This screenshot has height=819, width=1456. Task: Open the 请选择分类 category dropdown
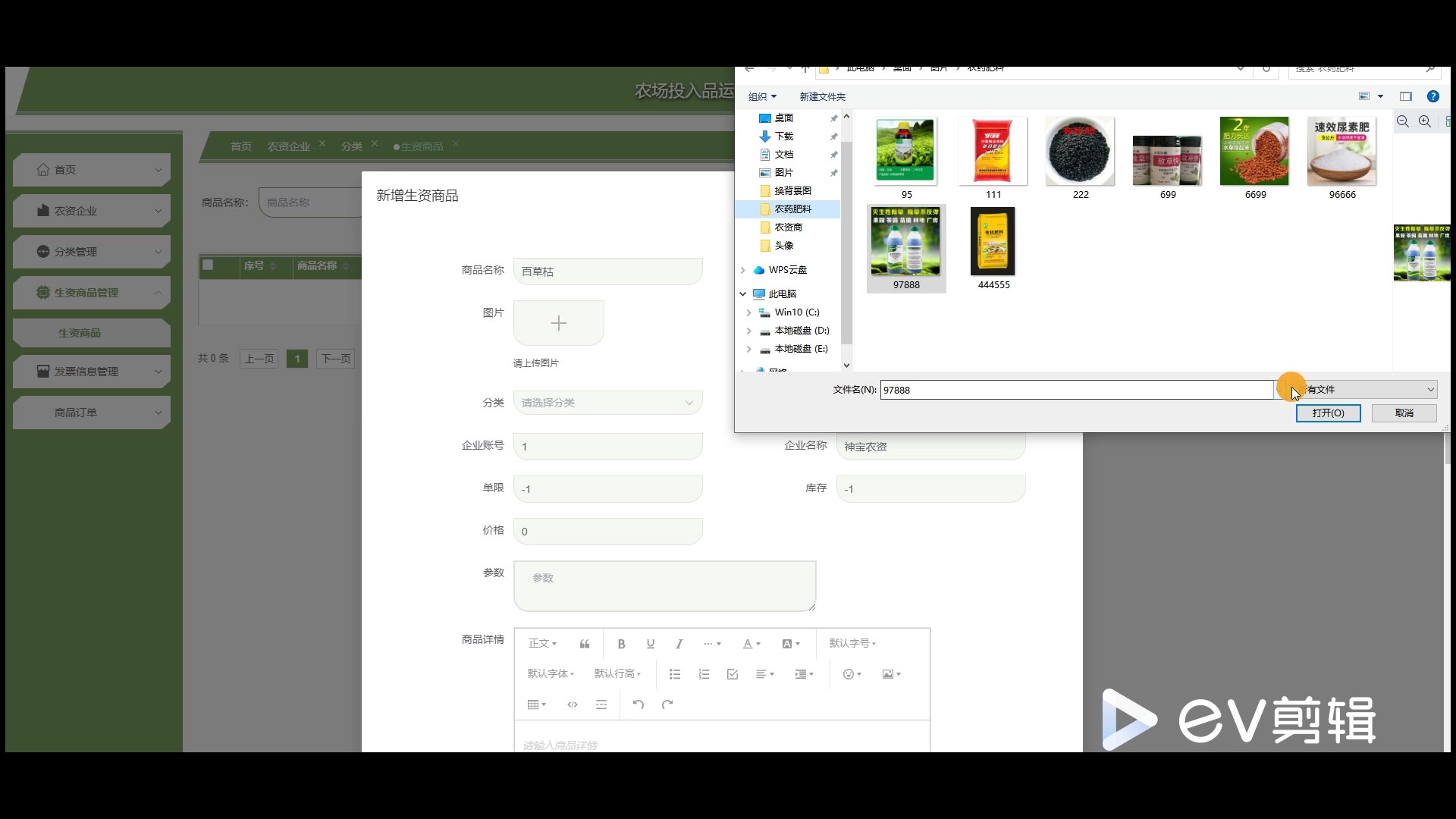coord(608,403)
